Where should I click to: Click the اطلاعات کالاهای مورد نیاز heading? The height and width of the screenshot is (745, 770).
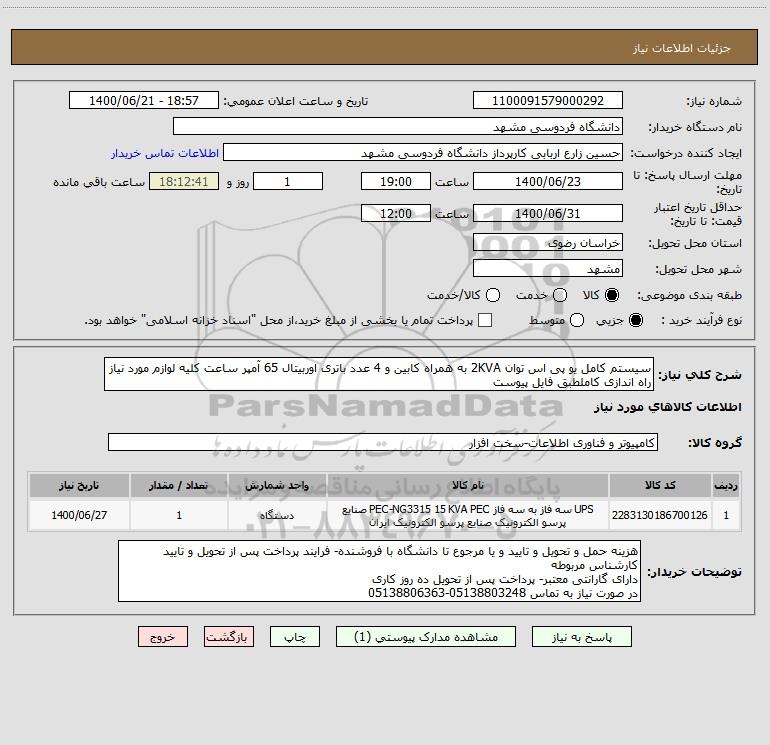click(668, 407)
